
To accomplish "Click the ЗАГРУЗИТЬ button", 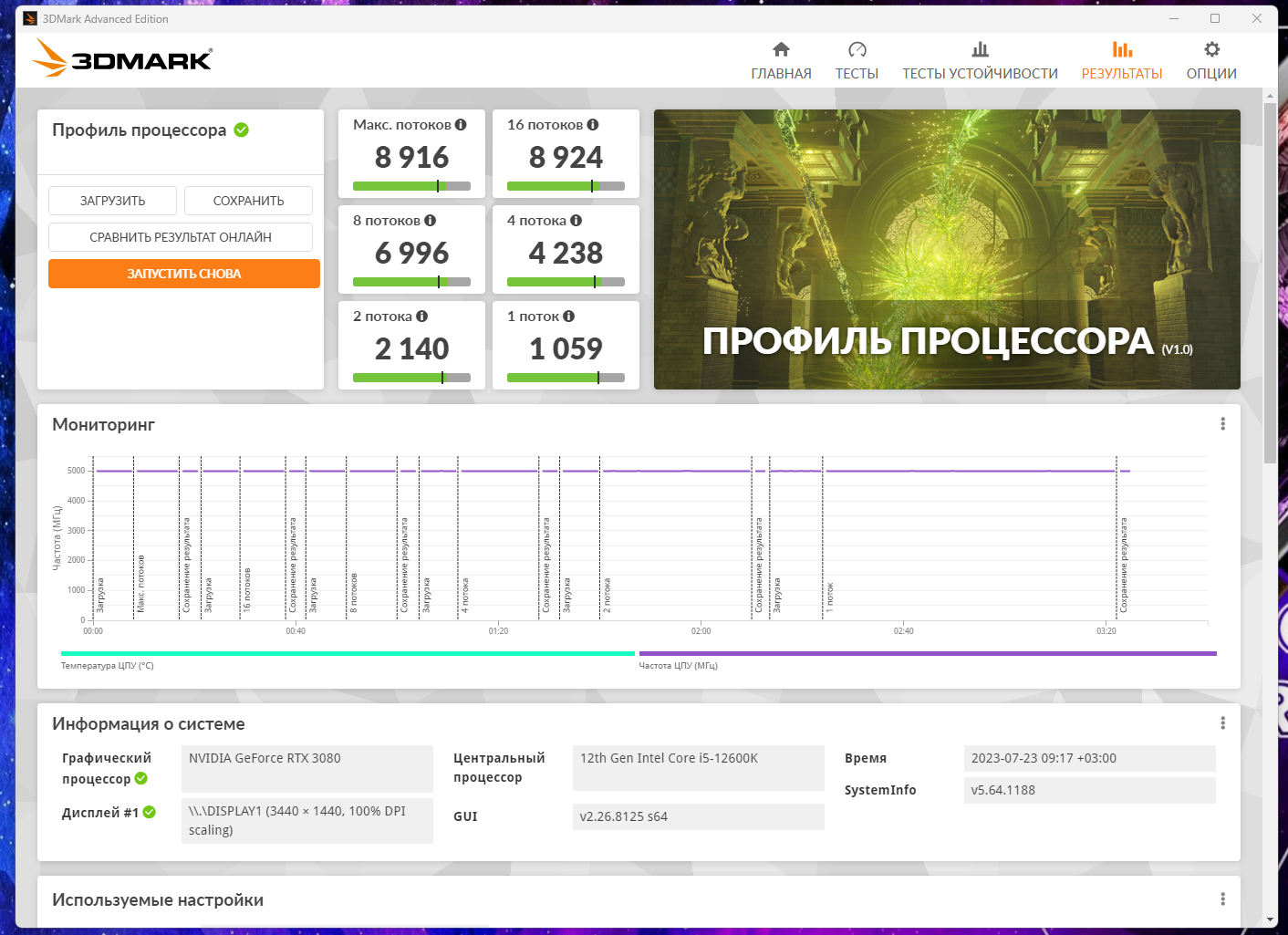I will tap(112, 201).
